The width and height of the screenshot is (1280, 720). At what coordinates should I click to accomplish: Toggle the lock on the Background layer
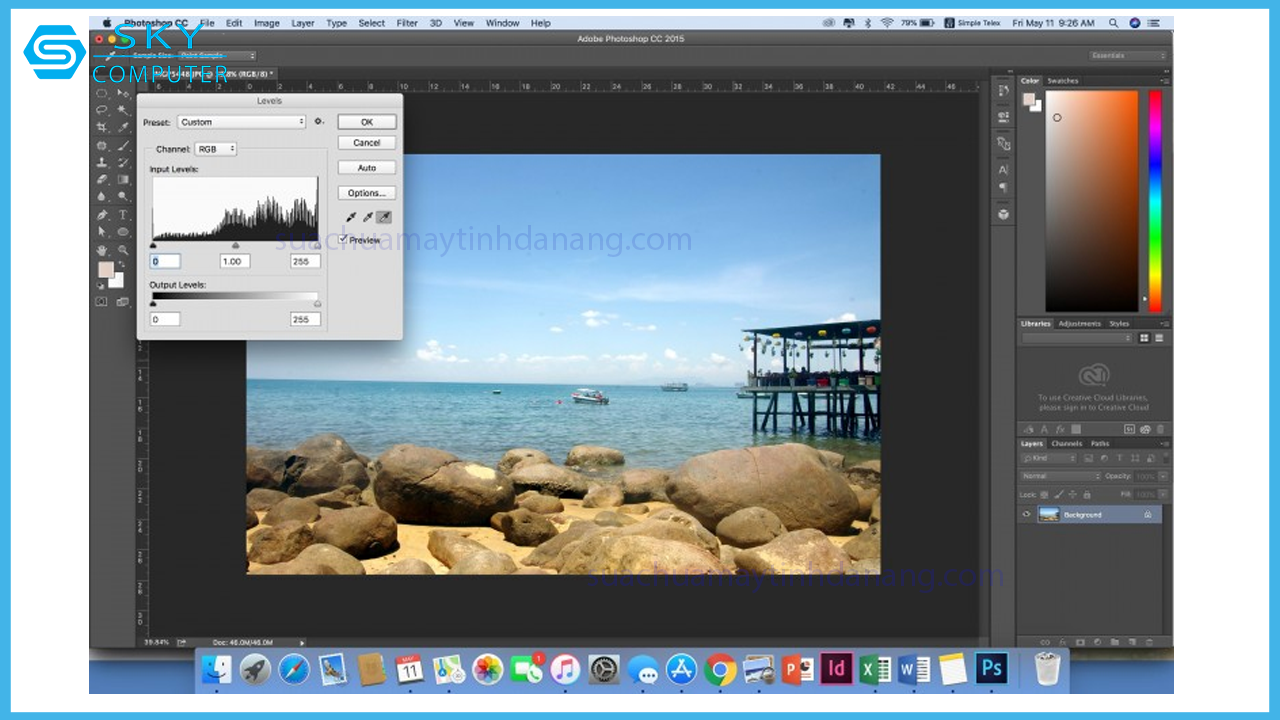point(1147,515)
